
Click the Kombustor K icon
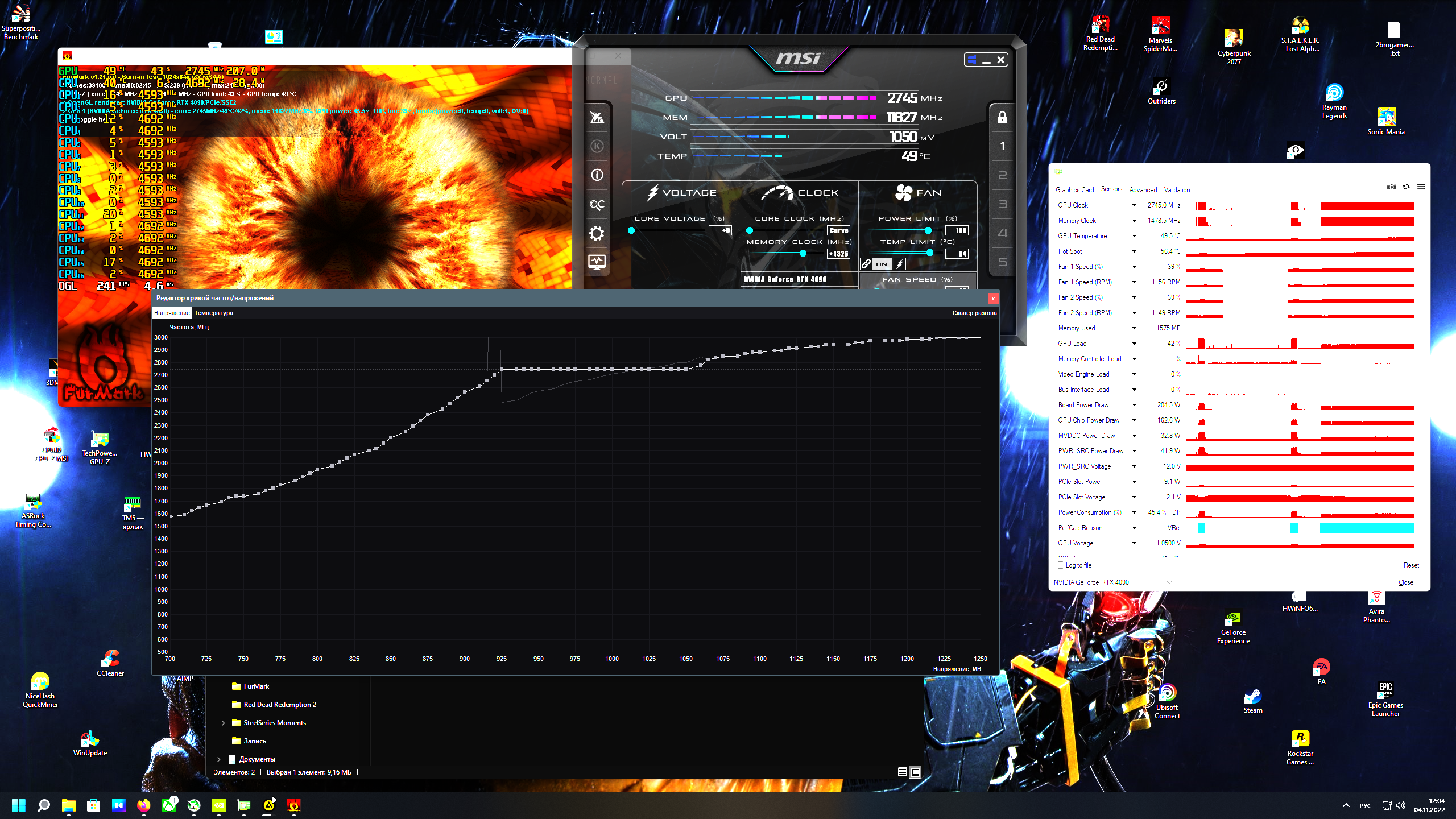pyautogui.click(x=597, y=146)
